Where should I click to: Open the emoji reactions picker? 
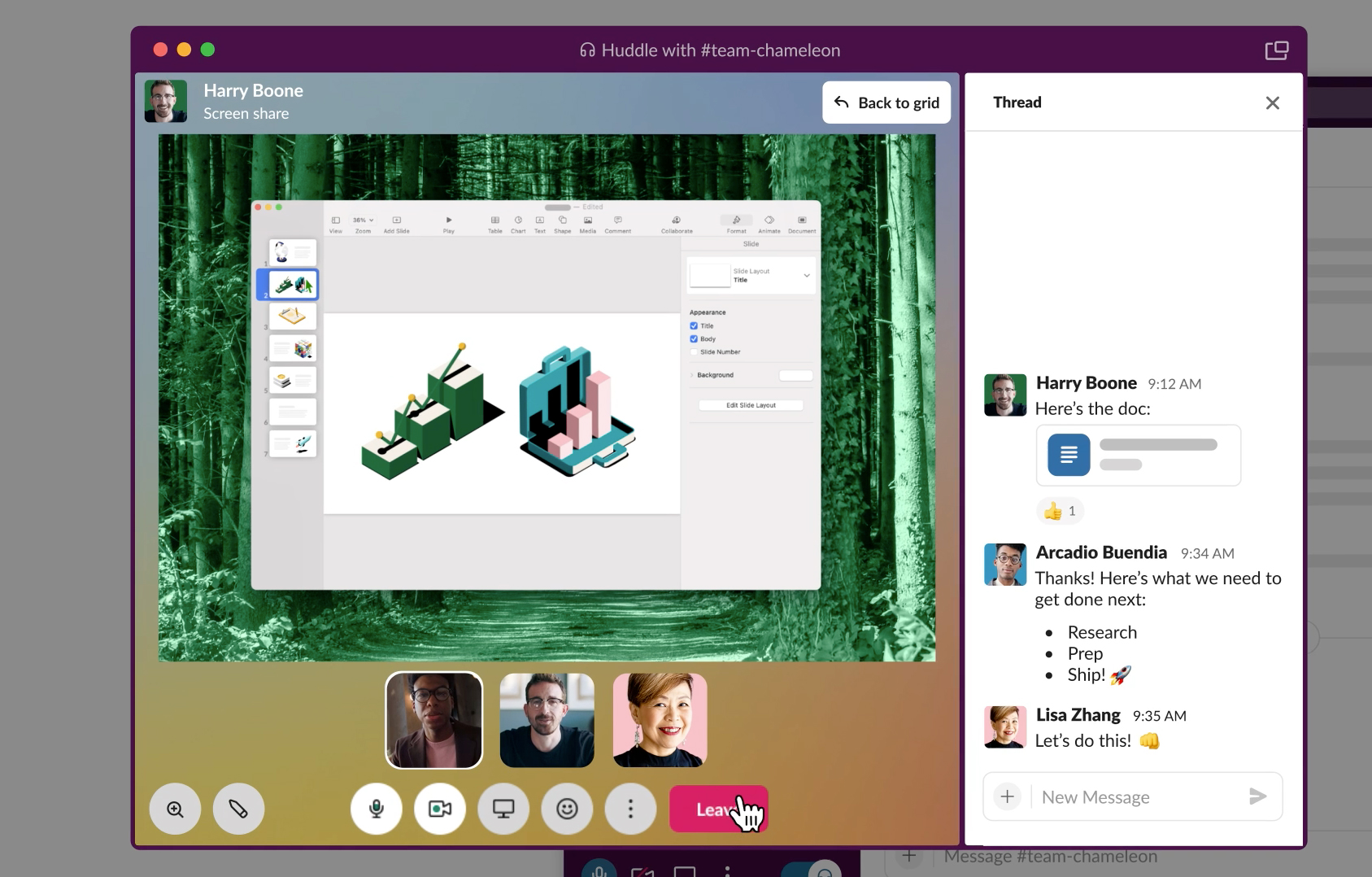pyautogui.click(x=567, y=808)
